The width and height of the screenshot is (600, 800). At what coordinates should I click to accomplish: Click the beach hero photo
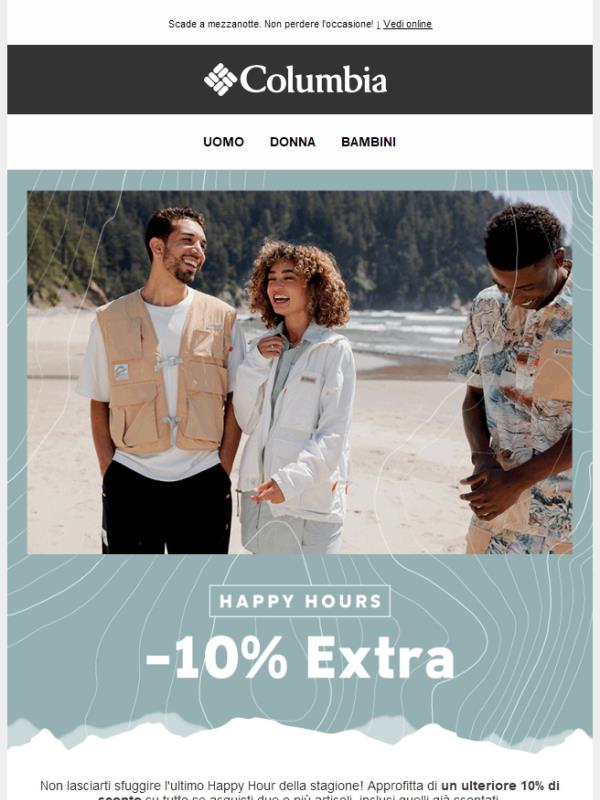tap(300, 372)
